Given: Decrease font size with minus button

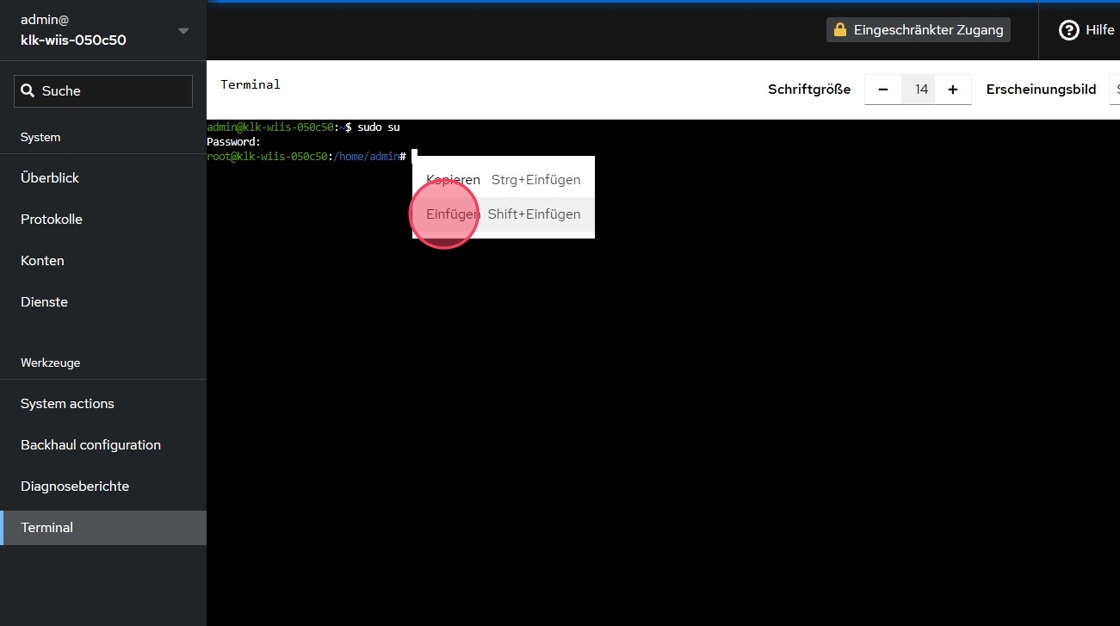Looking at the screenshot, I should pyautogui.click(x=883, y=90).
